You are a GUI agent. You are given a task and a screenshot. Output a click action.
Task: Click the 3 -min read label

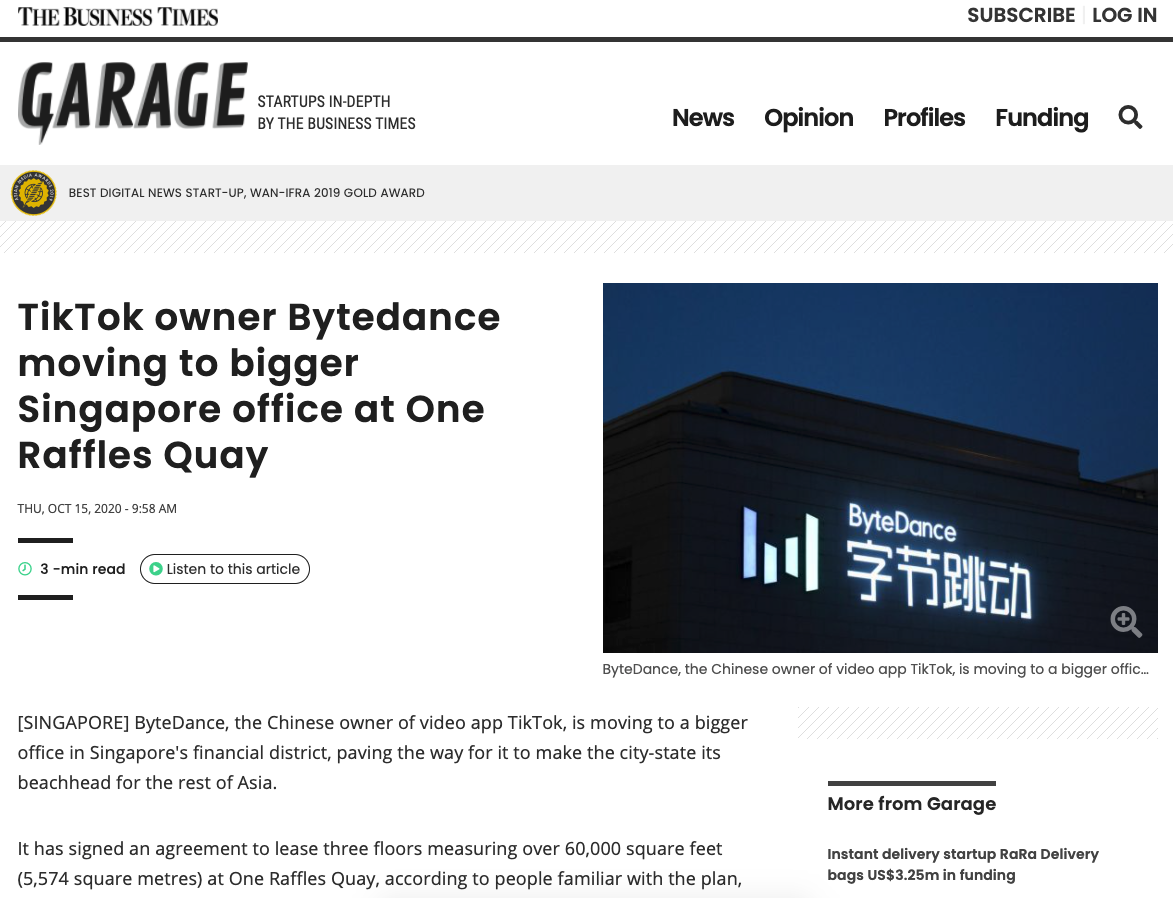(82, 569)
